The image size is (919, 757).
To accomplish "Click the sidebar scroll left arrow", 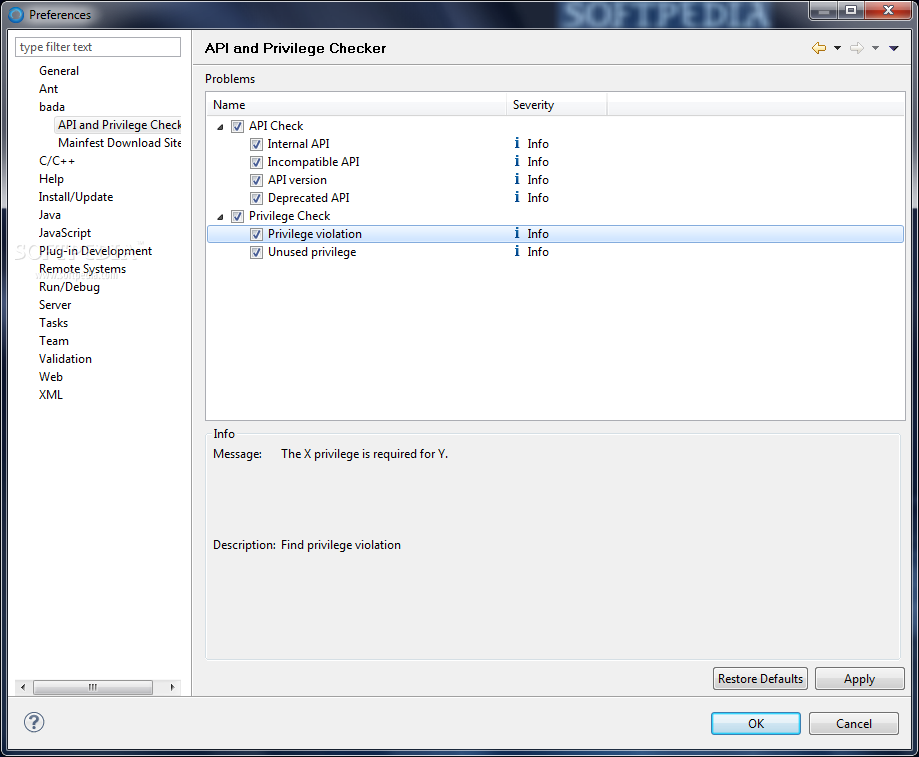I will [x=23, y=687].
